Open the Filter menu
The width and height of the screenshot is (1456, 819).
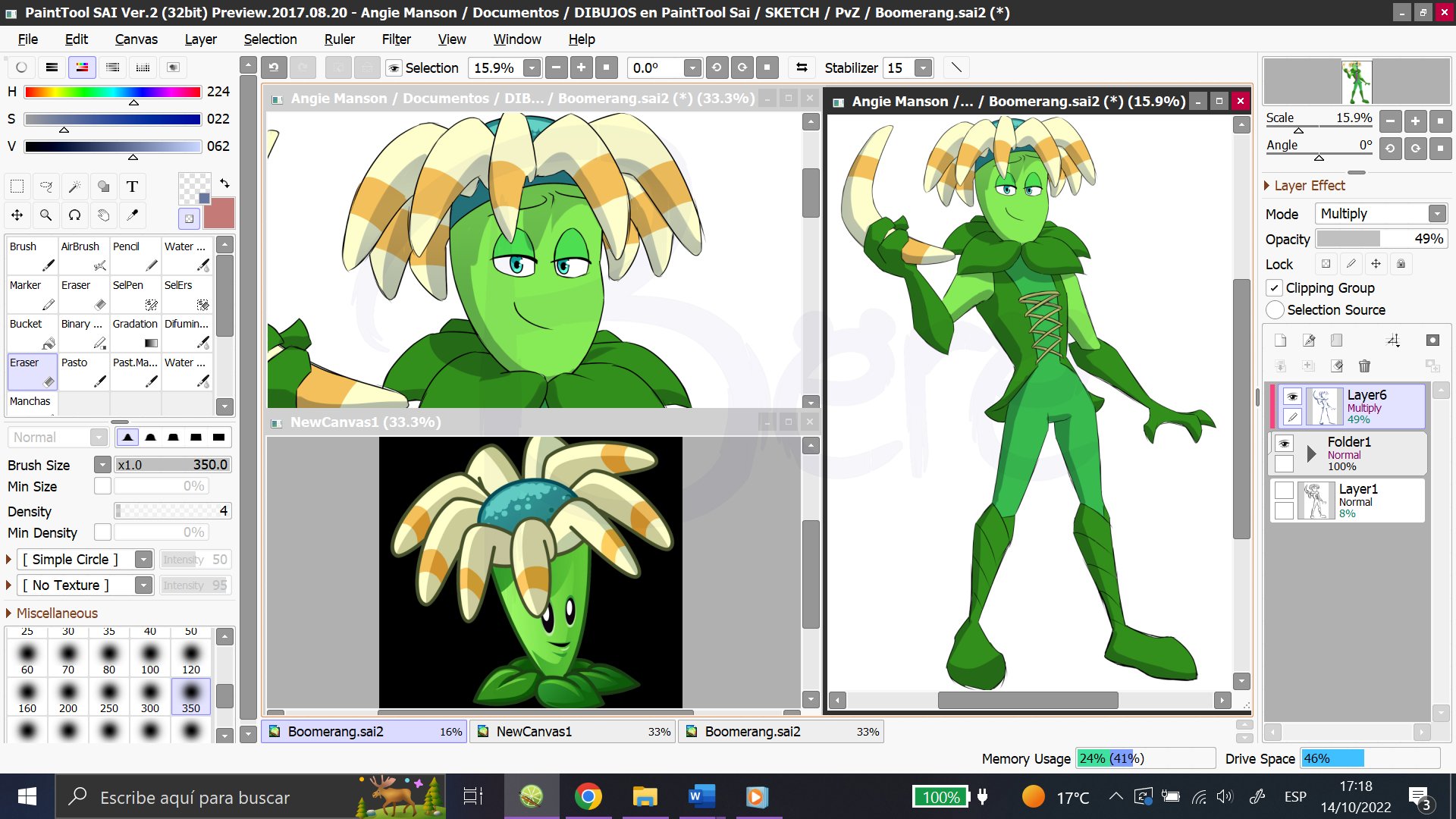(x=396, y=39)
